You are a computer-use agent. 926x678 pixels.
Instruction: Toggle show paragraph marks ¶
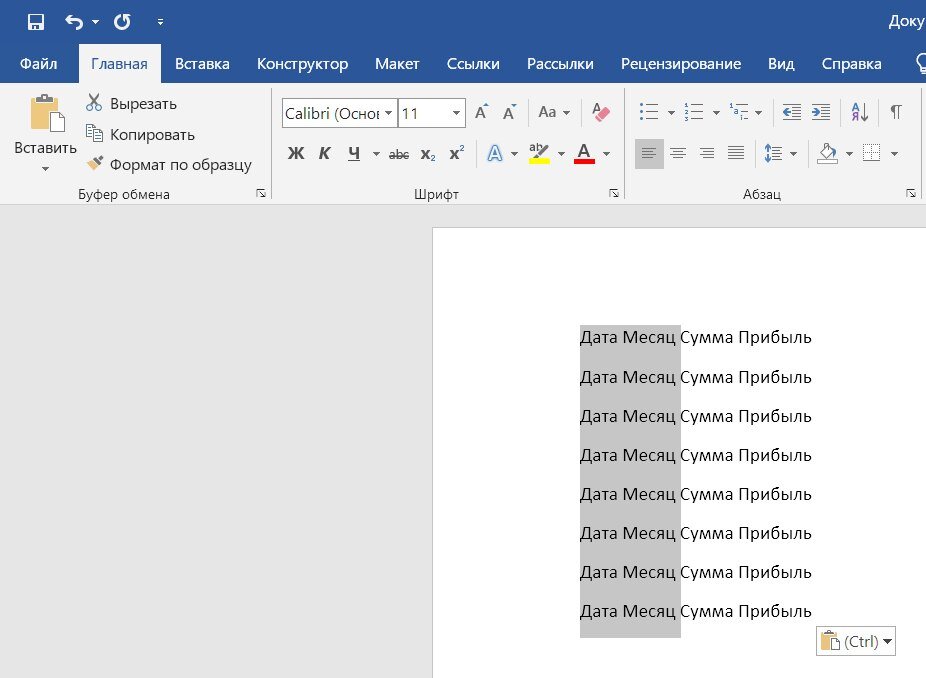point(896,112)
